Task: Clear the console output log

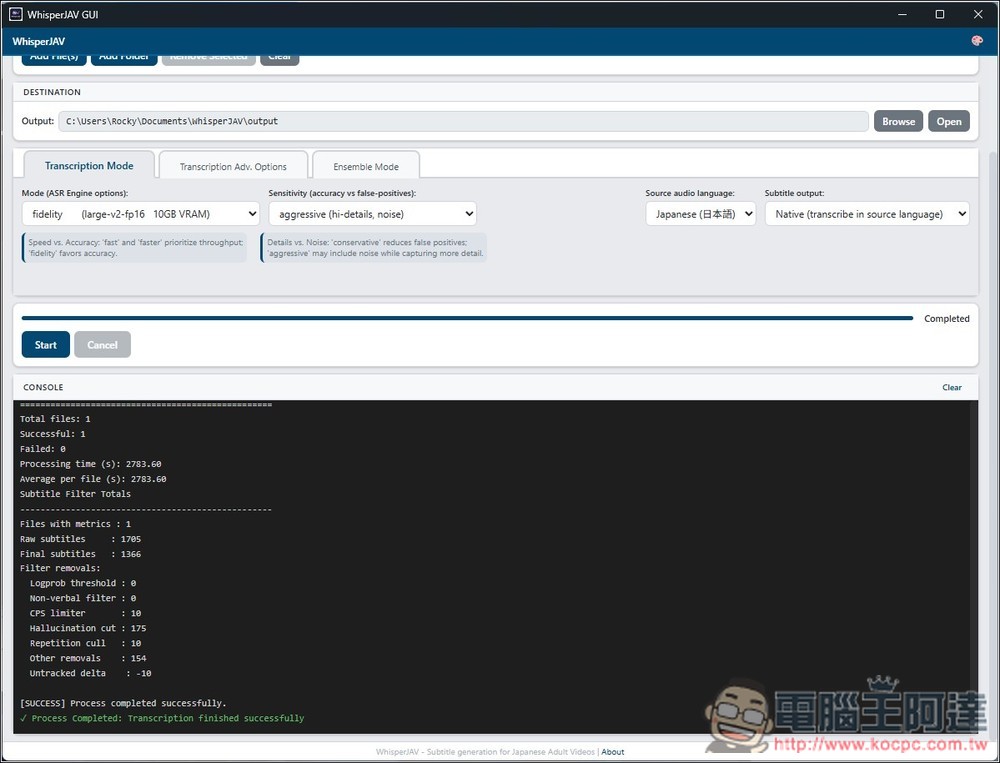Action: pos(951,387)
